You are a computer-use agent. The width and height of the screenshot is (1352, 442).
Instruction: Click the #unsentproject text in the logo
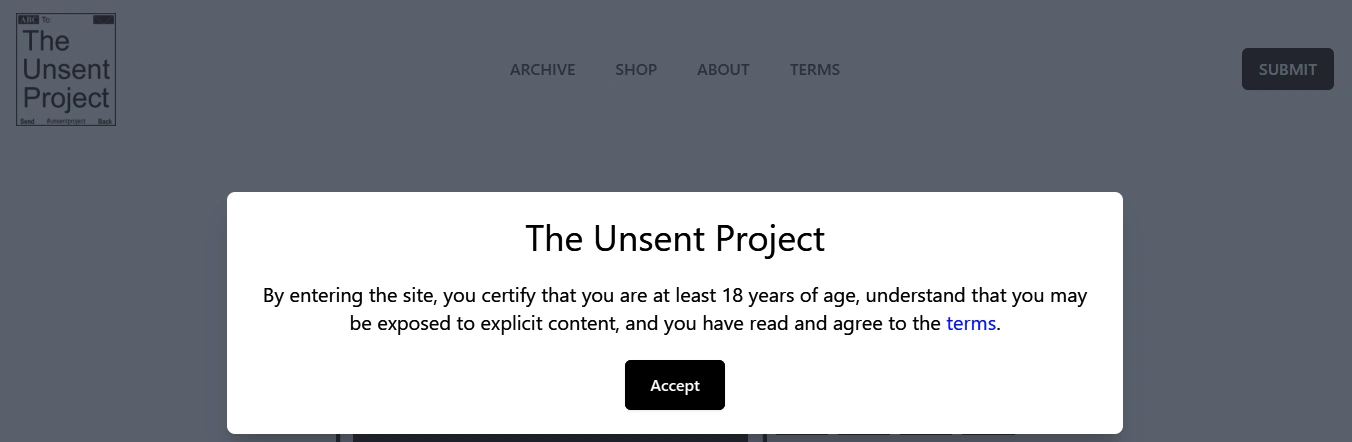66,121
